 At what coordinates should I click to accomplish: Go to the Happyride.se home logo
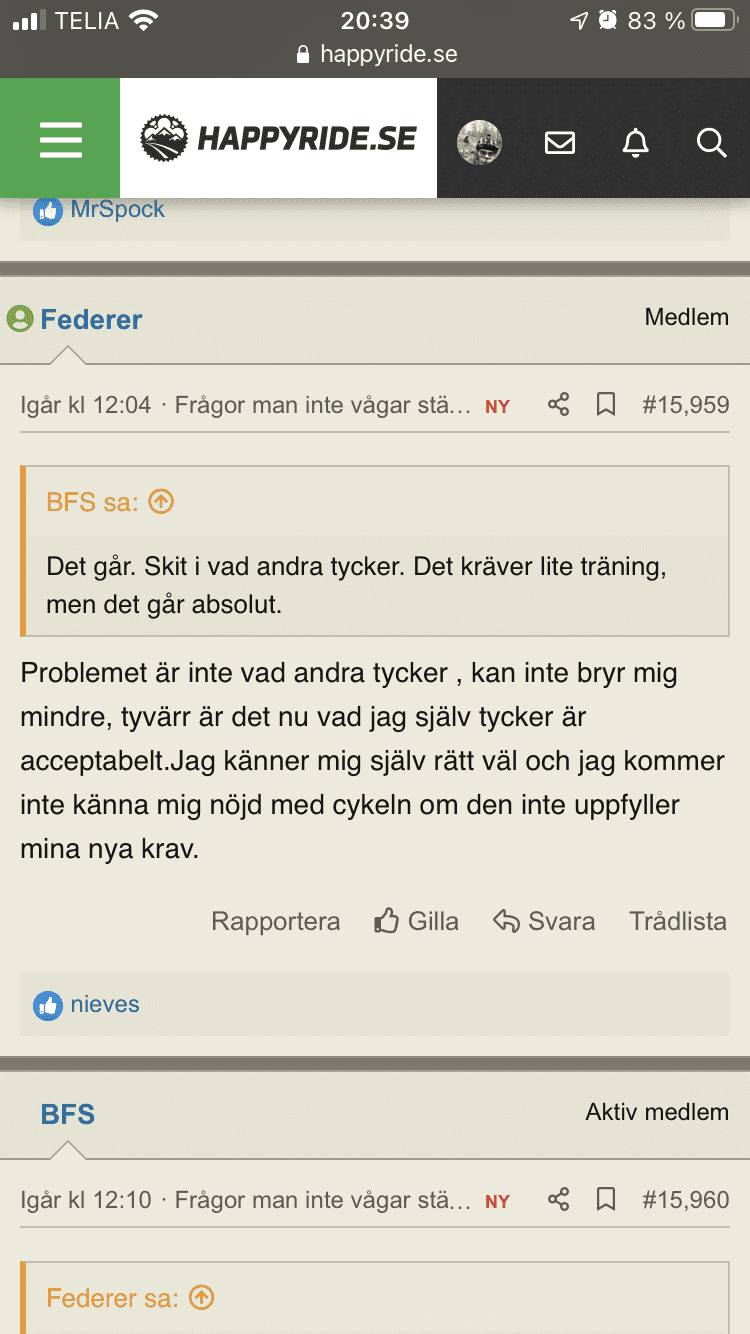278,139
